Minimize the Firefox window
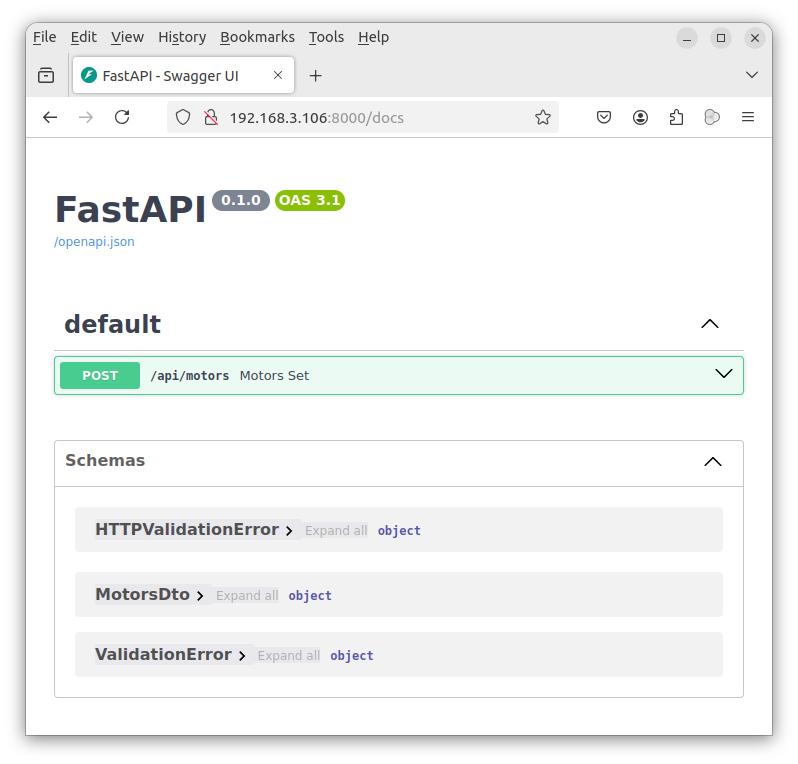 (x=687, y=38)
